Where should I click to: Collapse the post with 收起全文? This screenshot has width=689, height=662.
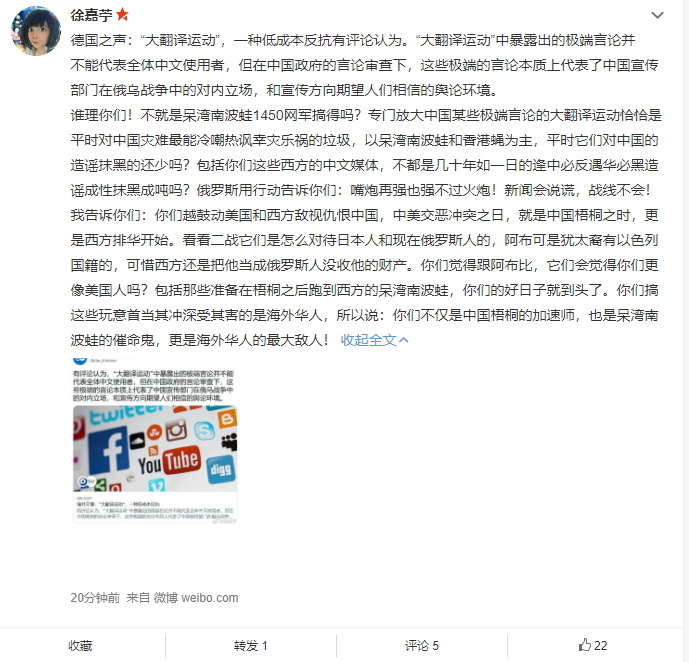(369, 340)
